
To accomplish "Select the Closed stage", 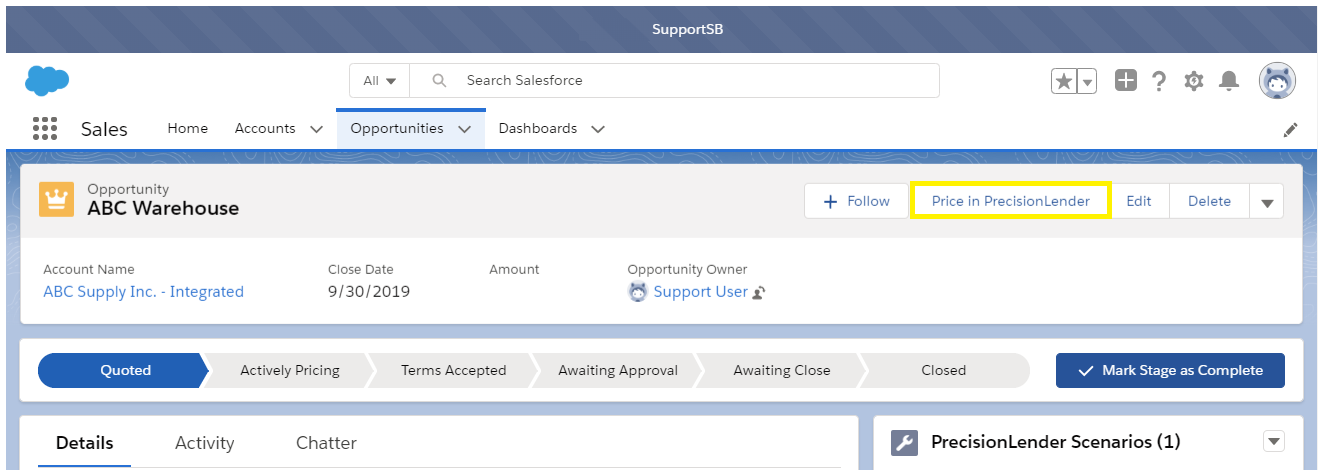I will [x=944, y=370].
